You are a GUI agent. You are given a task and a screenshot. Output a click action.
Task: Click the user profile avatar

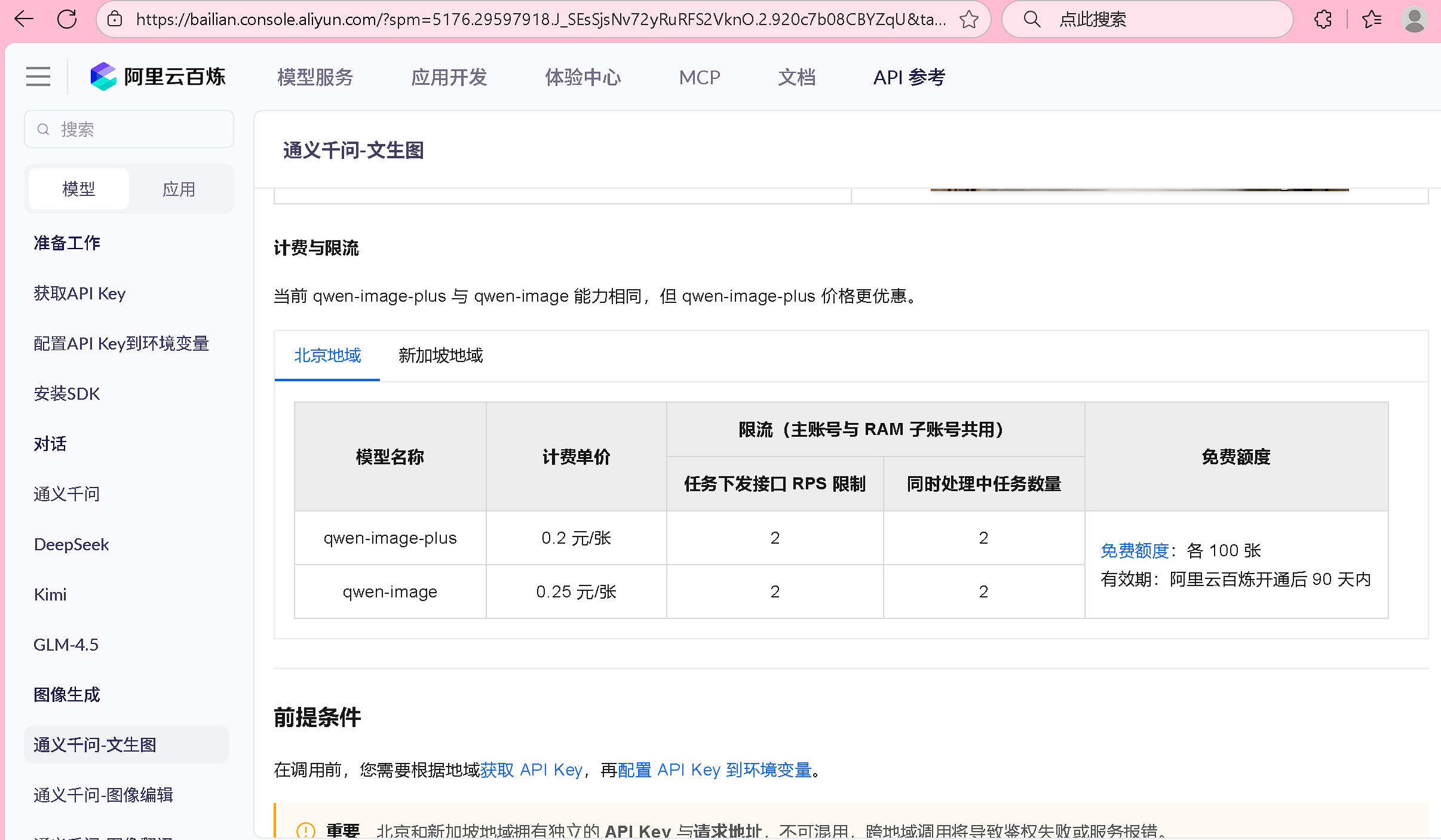(x=1414, y=19)
